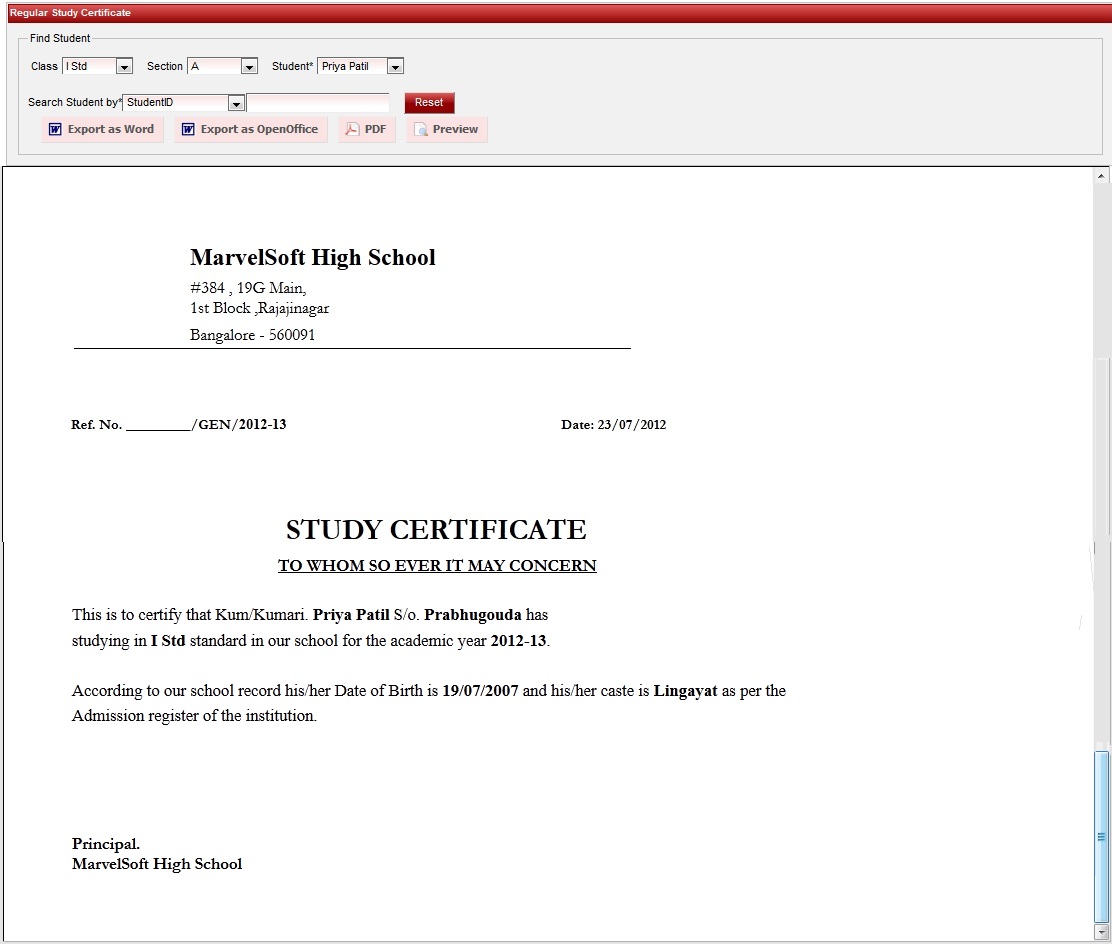Image resolution: width=1112 pixels, height=944 pixels.
Task: Click the date of birth 19/07/2007
Action: click(480, 691)
